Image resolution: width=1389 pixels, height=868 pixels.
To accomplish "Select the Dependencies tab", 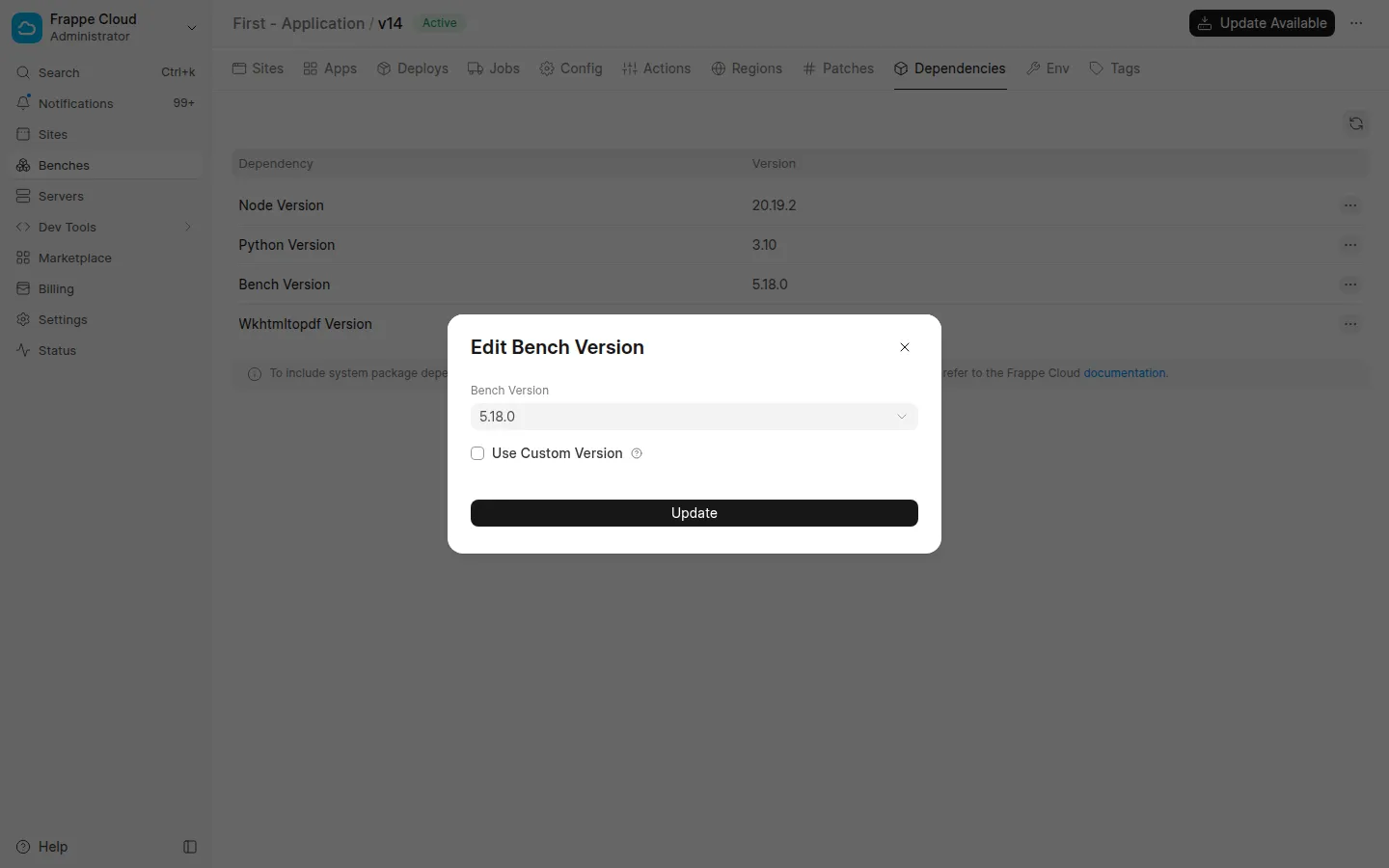I will pos(950,68).
